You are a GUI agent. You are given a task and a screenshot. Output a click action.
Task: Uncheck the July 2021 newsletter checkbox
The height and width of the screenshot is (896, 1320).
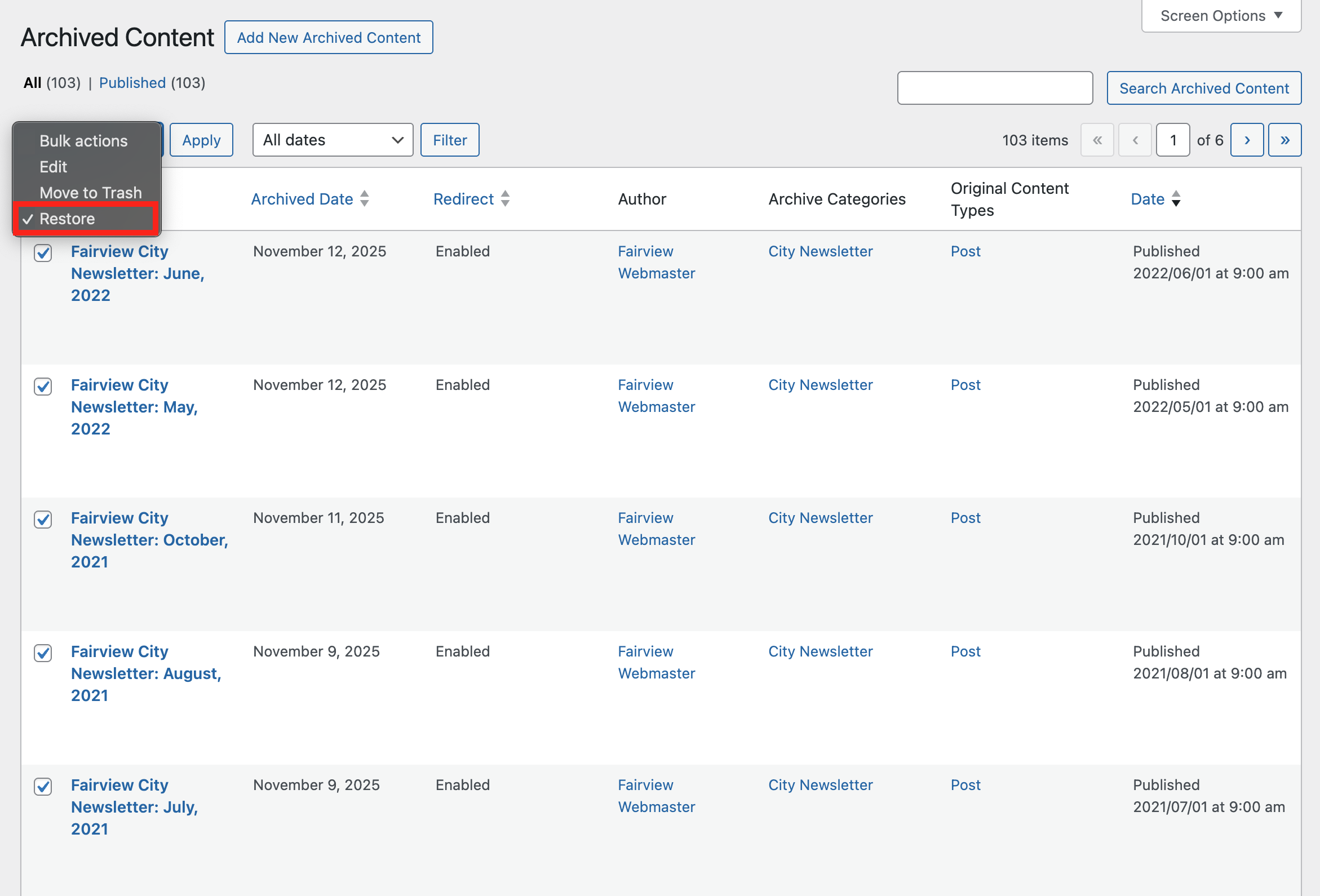(43, 787)
